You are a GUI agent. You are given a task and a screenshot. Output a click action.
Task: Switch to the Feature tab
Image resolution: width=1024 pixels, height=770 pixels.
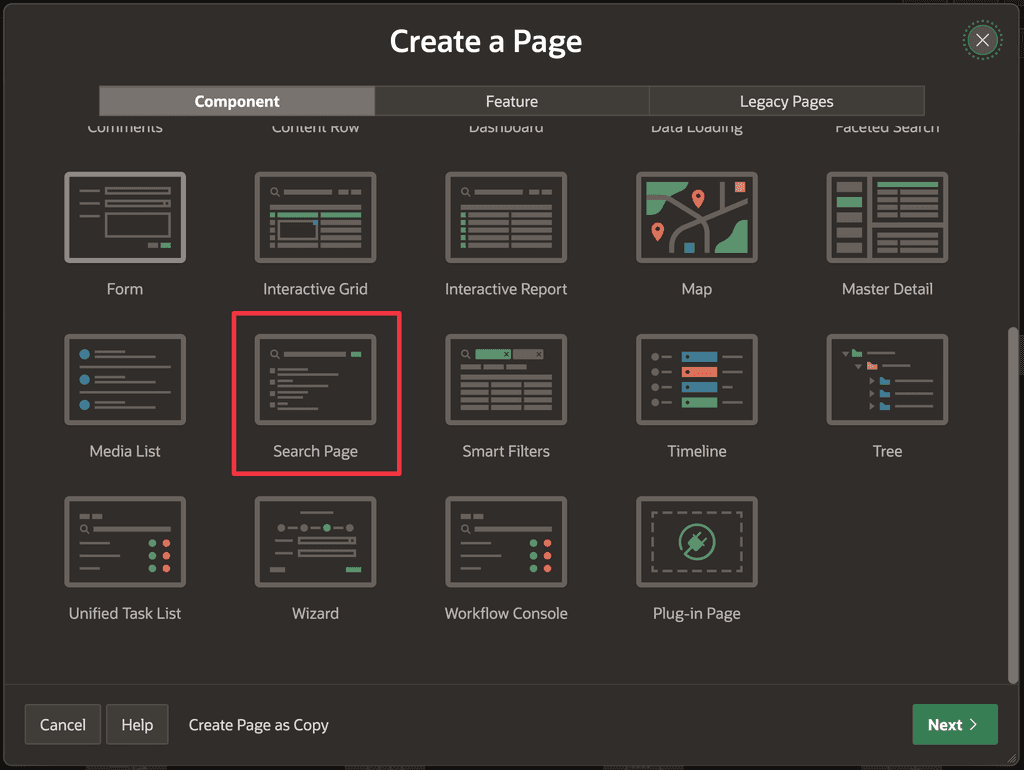(511, 101)
